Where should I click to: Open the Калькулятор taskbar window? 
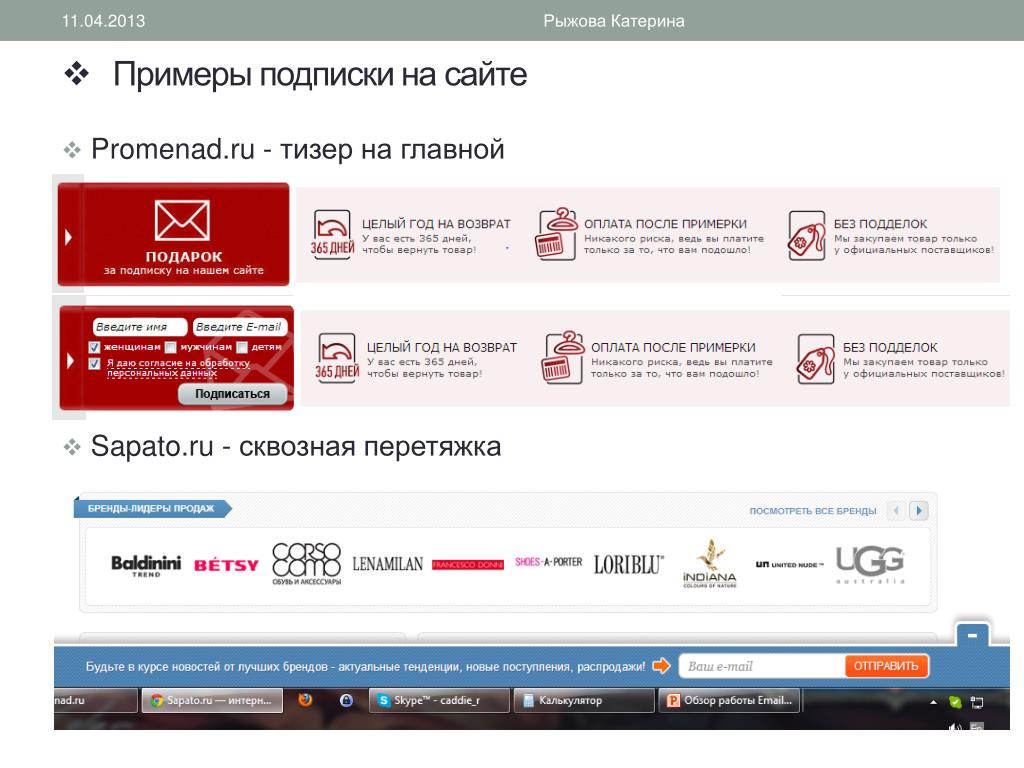click(x=584, y=700)
